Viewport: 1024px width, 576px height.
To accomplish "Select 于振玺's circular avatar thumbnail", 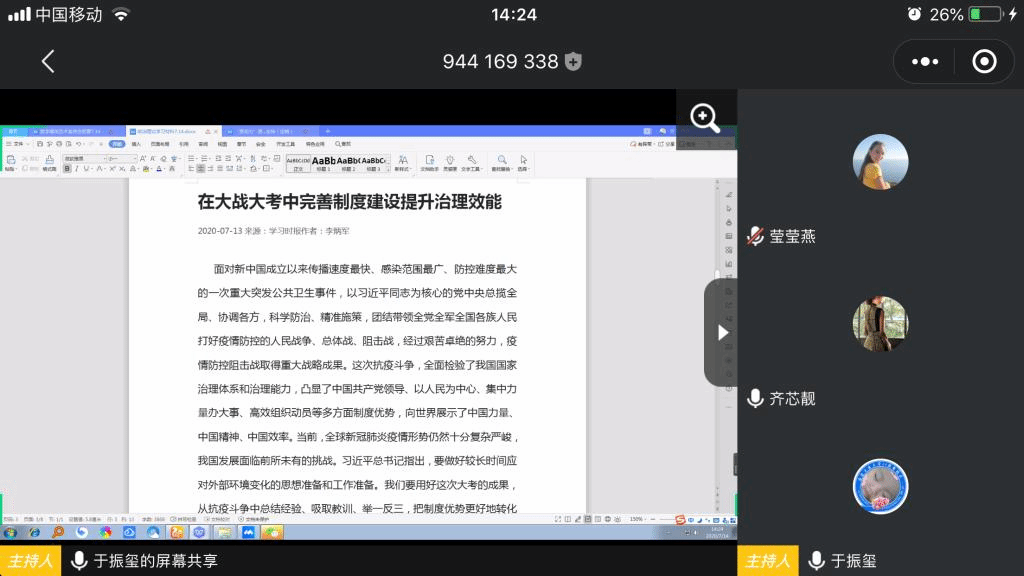I will click(880, 487).
